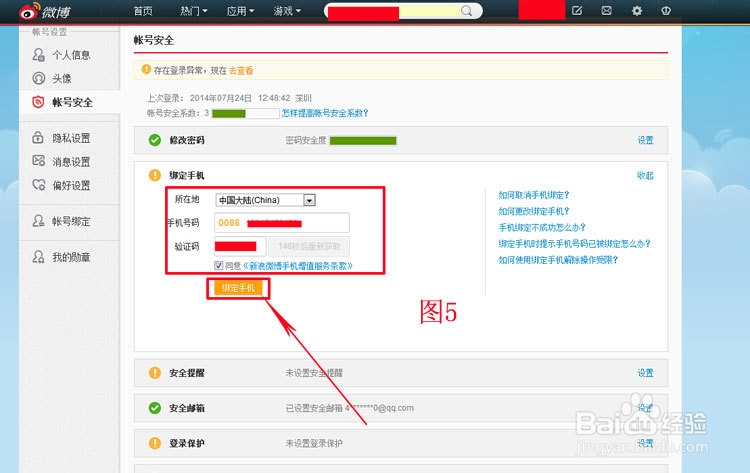Click the 验证码 input field
The height and width of the screenshot is (473, 750).
240,246
